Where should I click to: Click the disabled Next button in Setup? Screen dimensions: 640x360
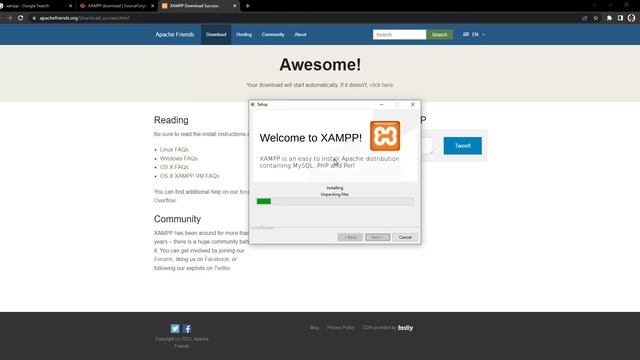point(378,237)
